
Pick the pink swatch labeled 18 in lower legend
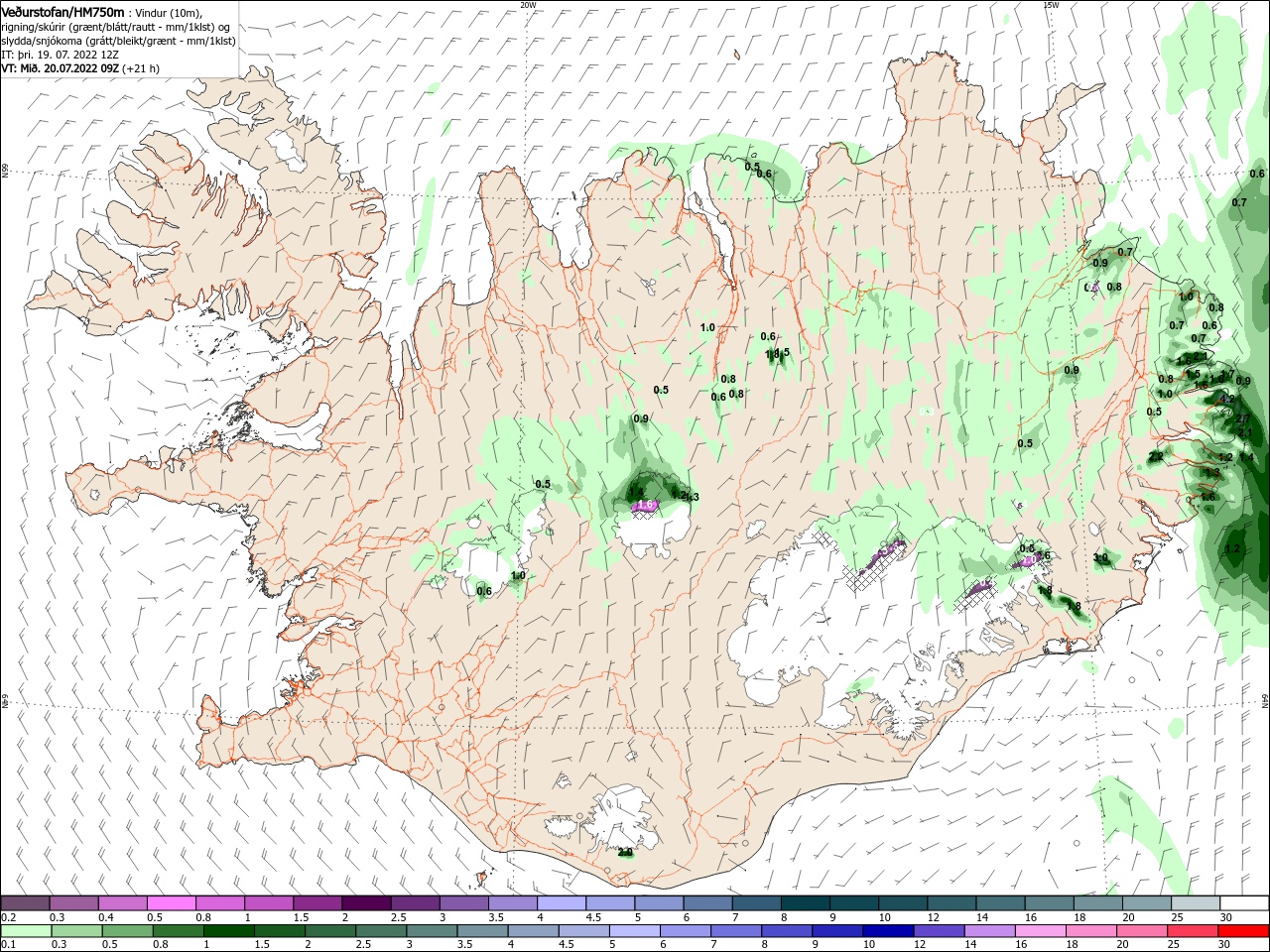click(1090, 931)
